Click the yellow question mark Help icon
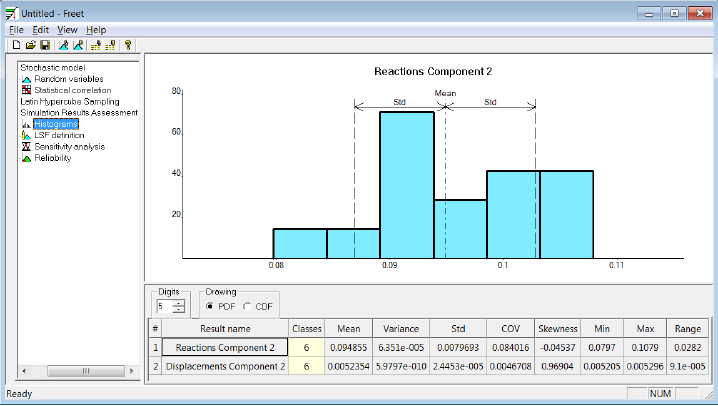This screenshot has height=406, width=718. coord(128,45)
